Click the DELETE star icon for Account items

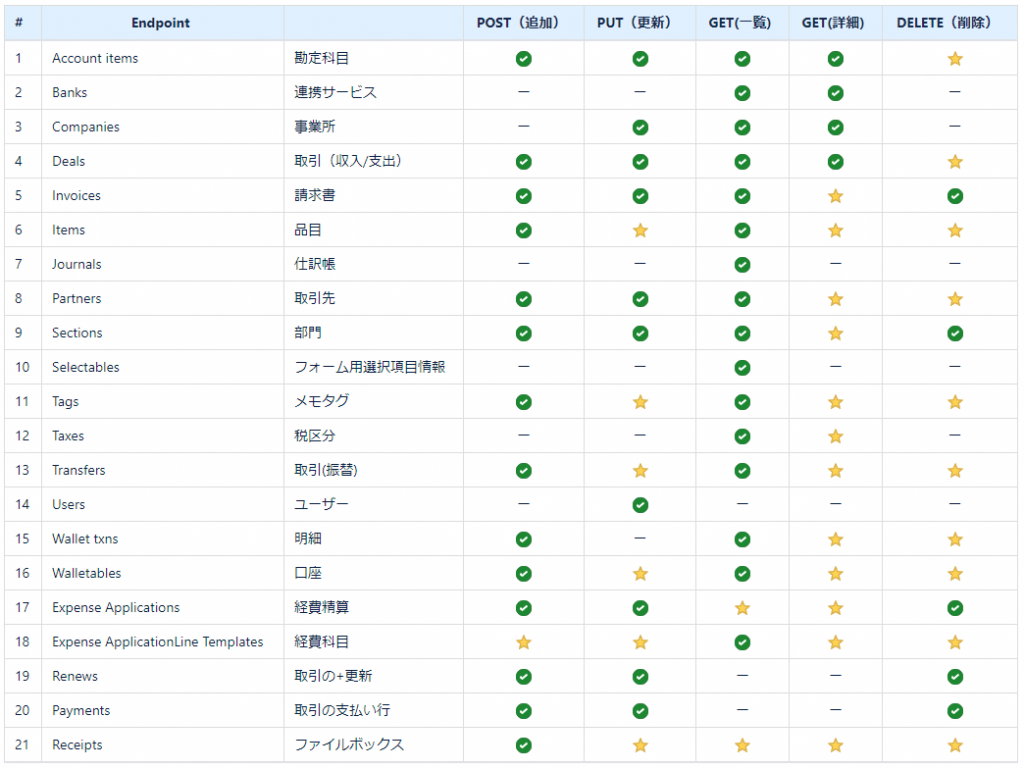955,58
